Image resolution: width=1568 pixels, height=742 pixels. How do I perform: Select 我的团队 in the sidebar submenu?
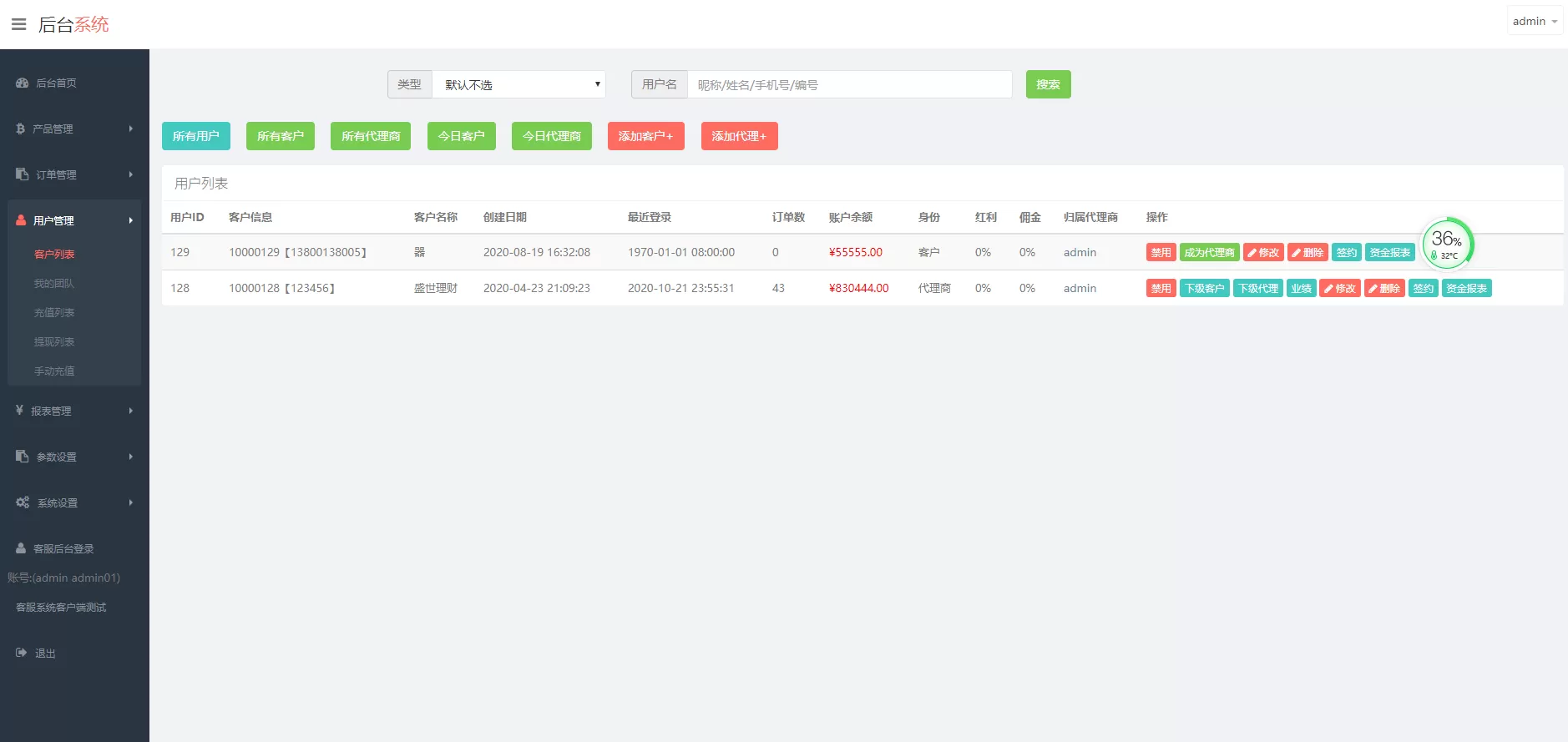[x=54, y=283]
